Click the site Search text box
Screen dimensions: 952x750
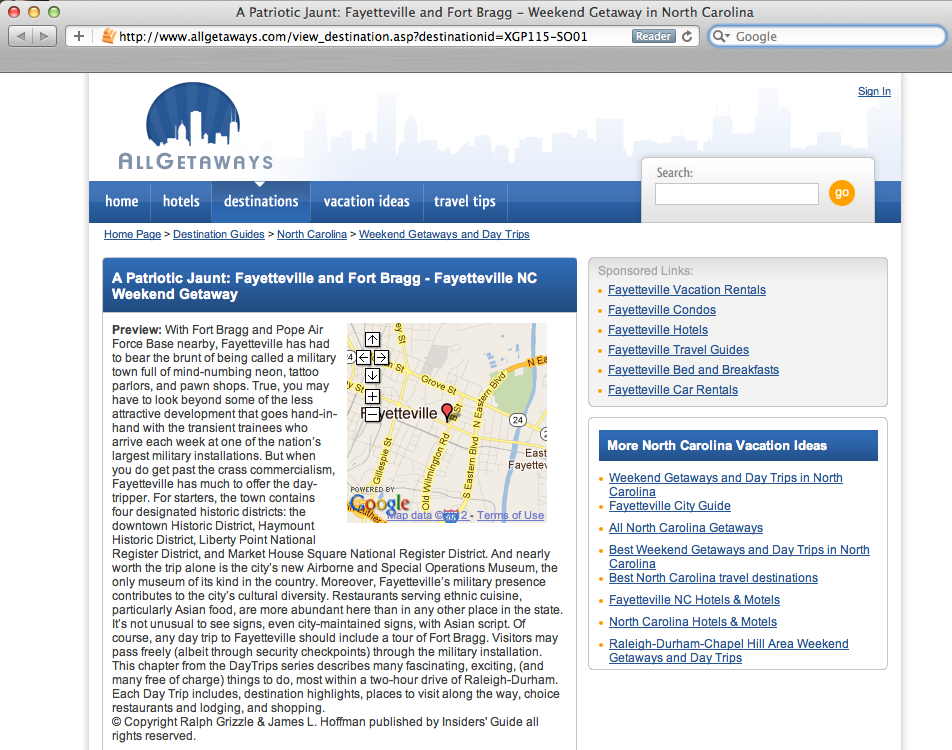coord(736,194)
